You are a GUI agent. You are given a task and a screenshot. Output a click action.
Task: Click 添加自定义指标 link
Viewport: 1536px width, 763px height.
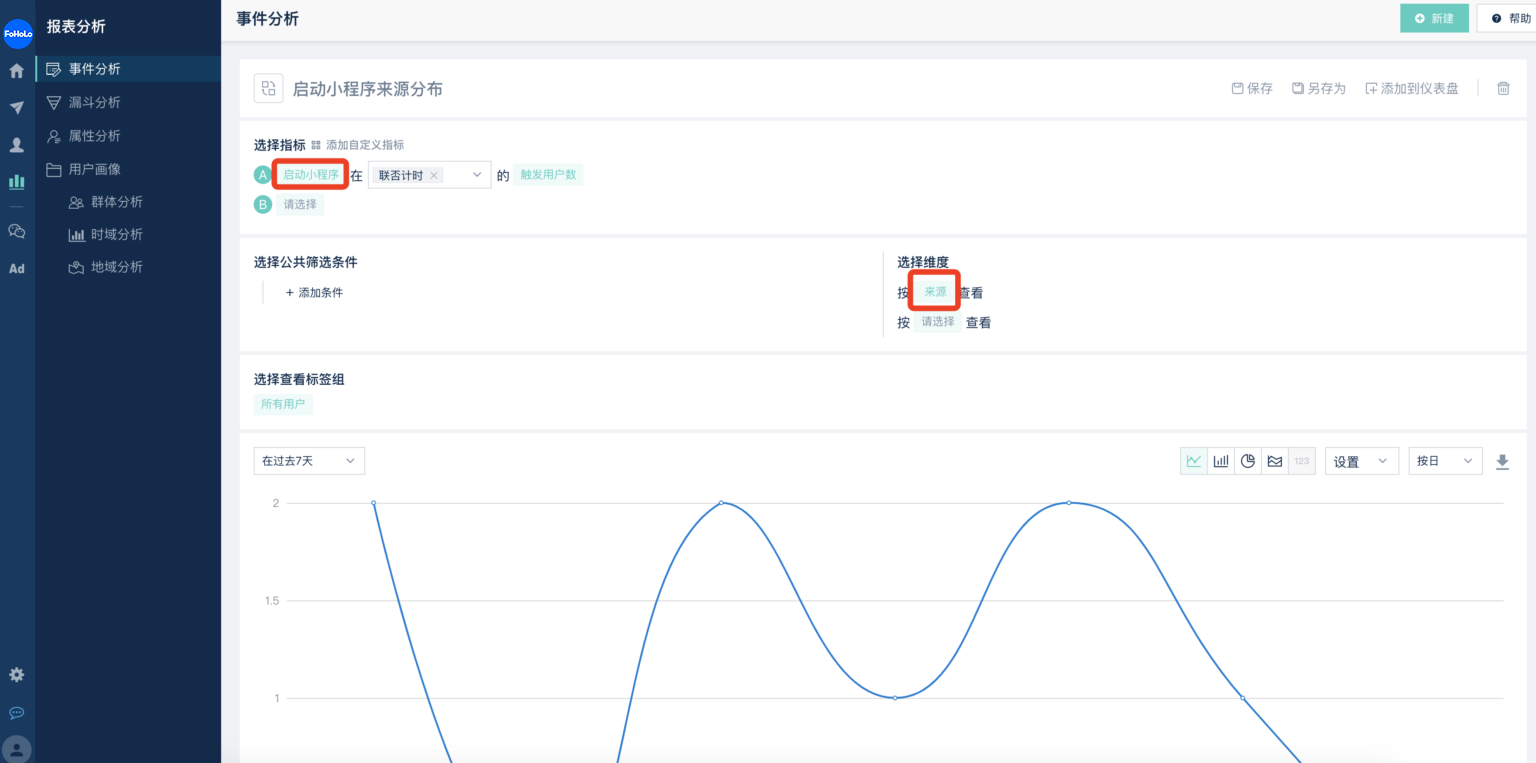point(358,145)
